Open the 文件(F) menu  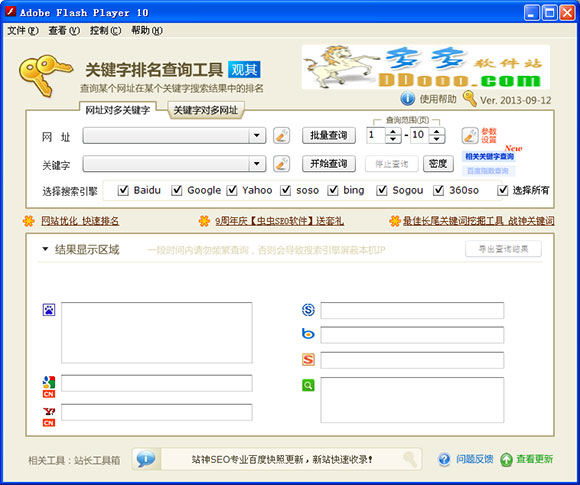coord(23,30)
